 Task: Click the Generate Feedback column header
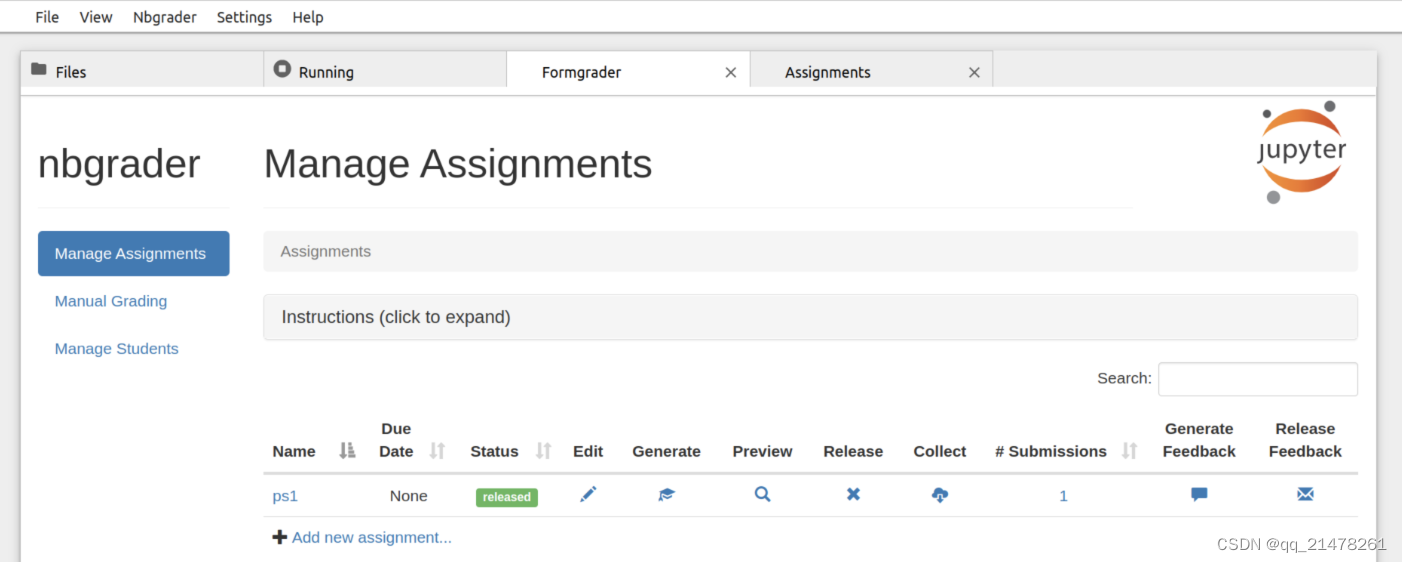pos(1199,440)
